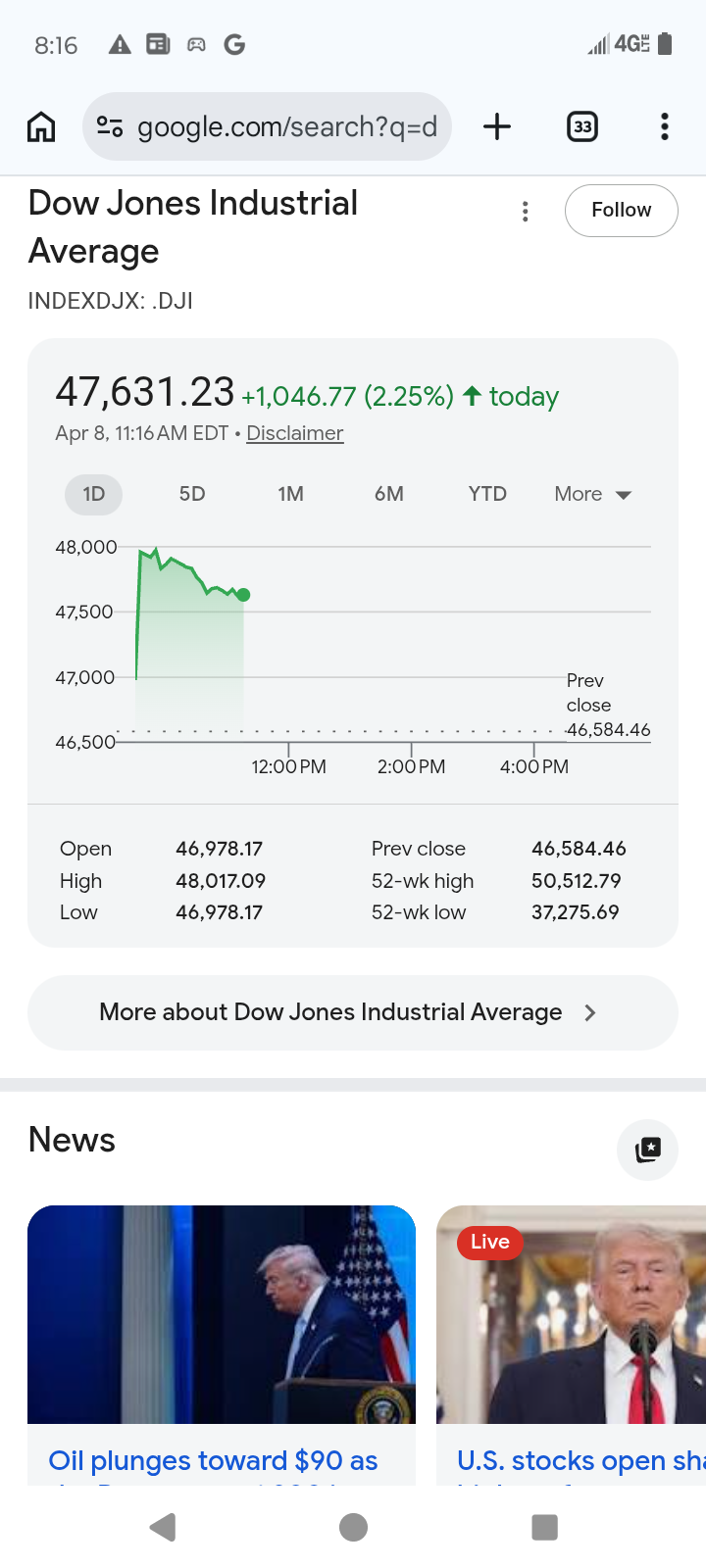Tap the saved collections icon beside News

click(x=648, y=1150)
